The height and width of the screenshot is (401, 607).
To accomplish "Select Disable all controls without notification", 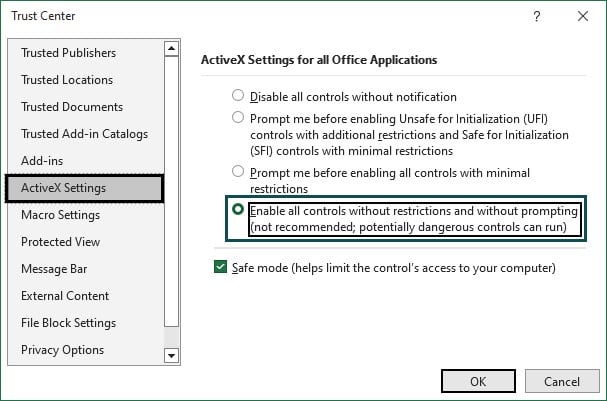I will coord(238,95).
